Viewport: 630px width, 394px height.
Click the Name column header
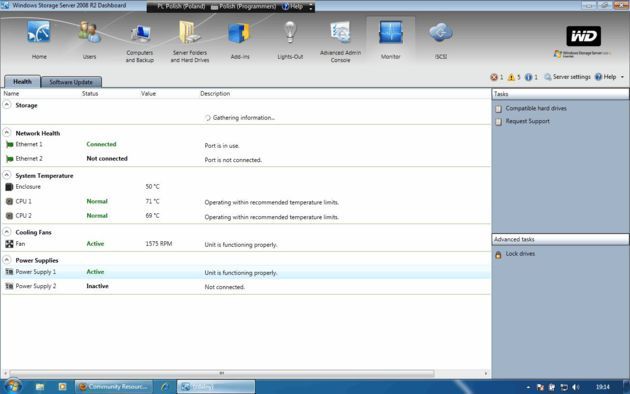(11, 94)
